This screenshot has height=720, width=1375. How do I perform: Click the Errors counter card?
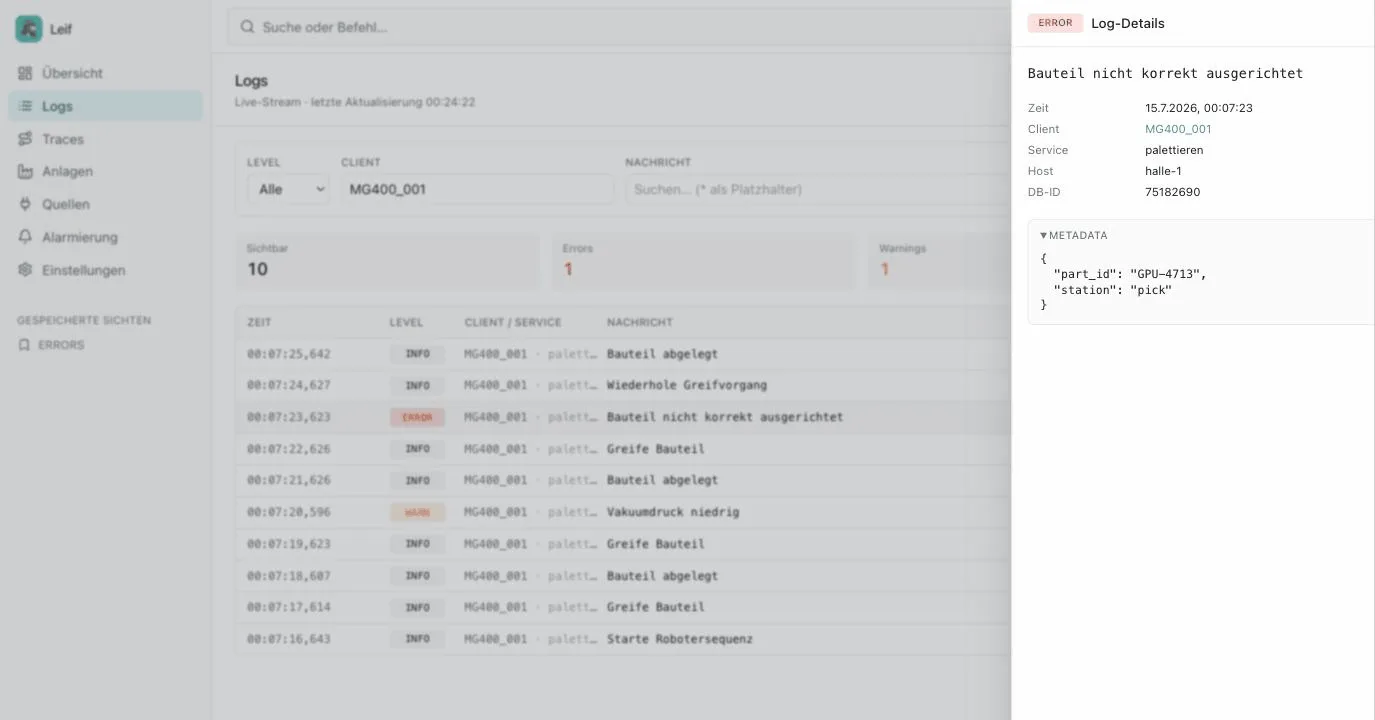[703, 261]
